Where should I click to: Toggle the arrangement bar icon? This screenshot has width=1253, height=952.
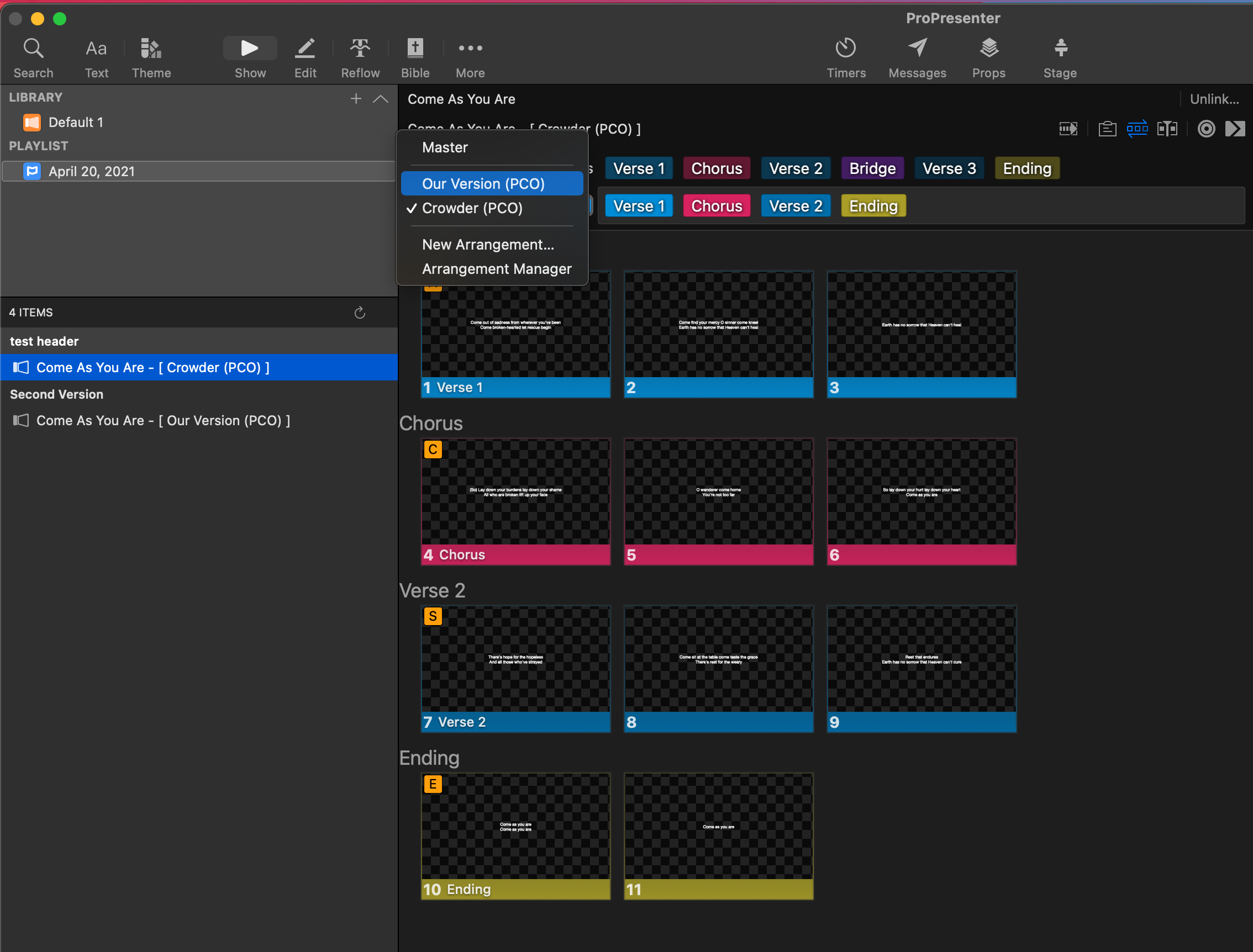coord(1138,129)
